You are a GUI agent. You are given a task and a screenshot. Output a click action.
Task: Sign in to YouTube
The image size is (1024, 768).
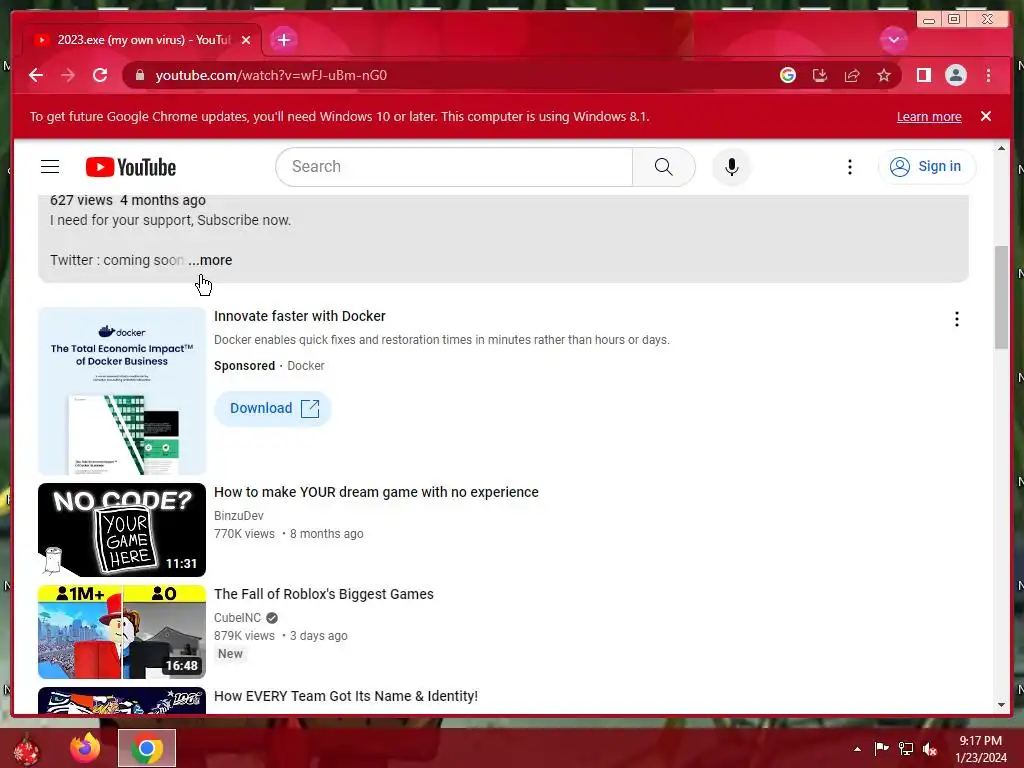tap(927, 167)
